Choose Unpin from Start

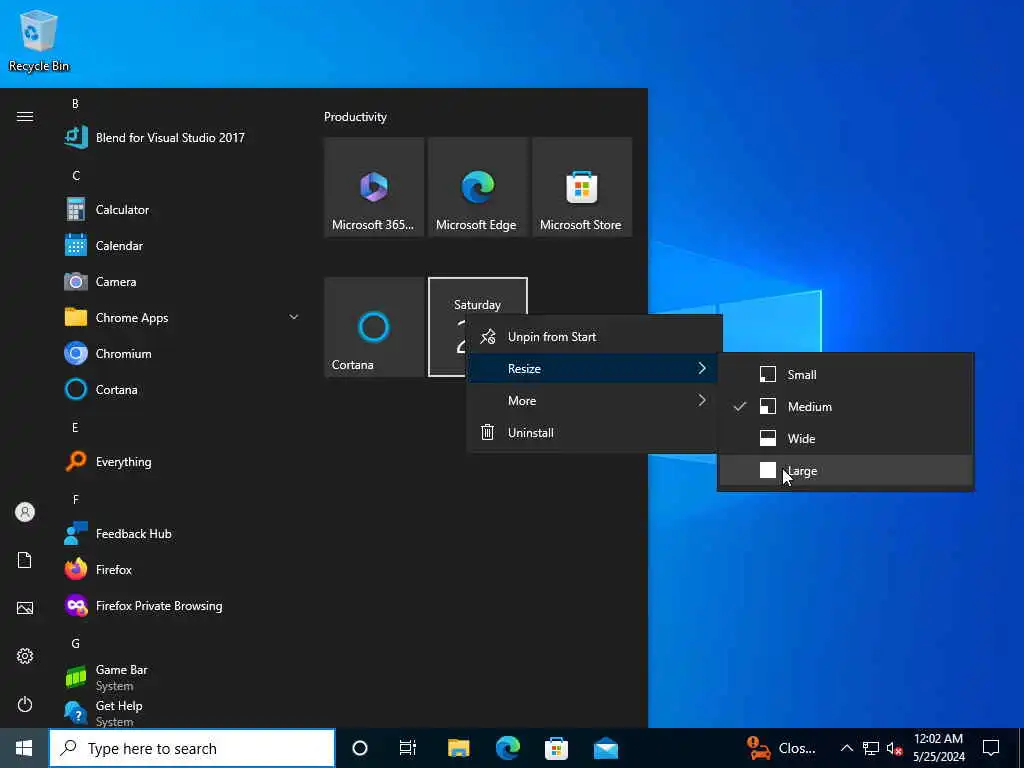(594, 337)
